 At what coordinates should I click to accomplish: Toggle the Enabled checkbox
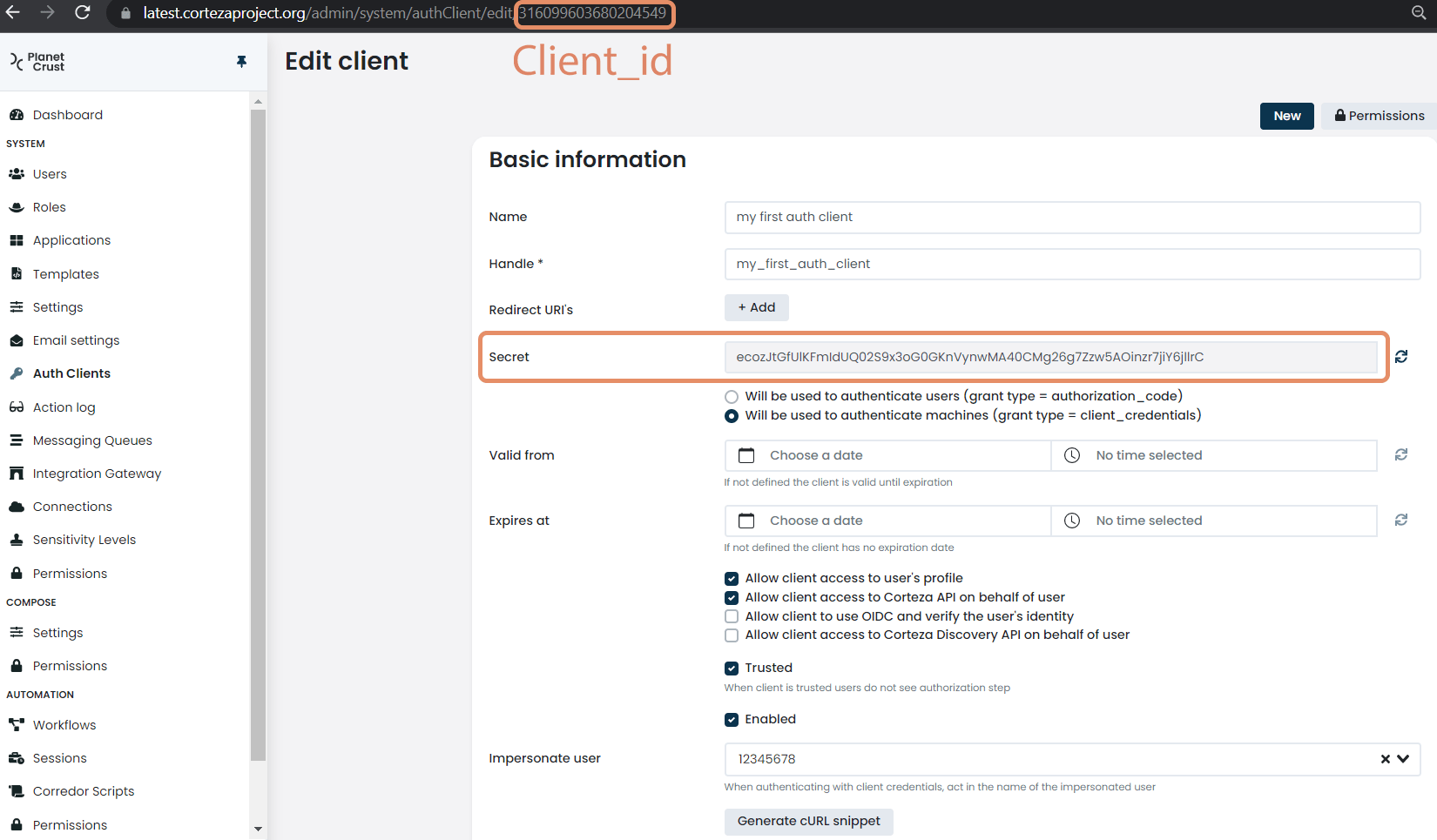tap(732, 720)
